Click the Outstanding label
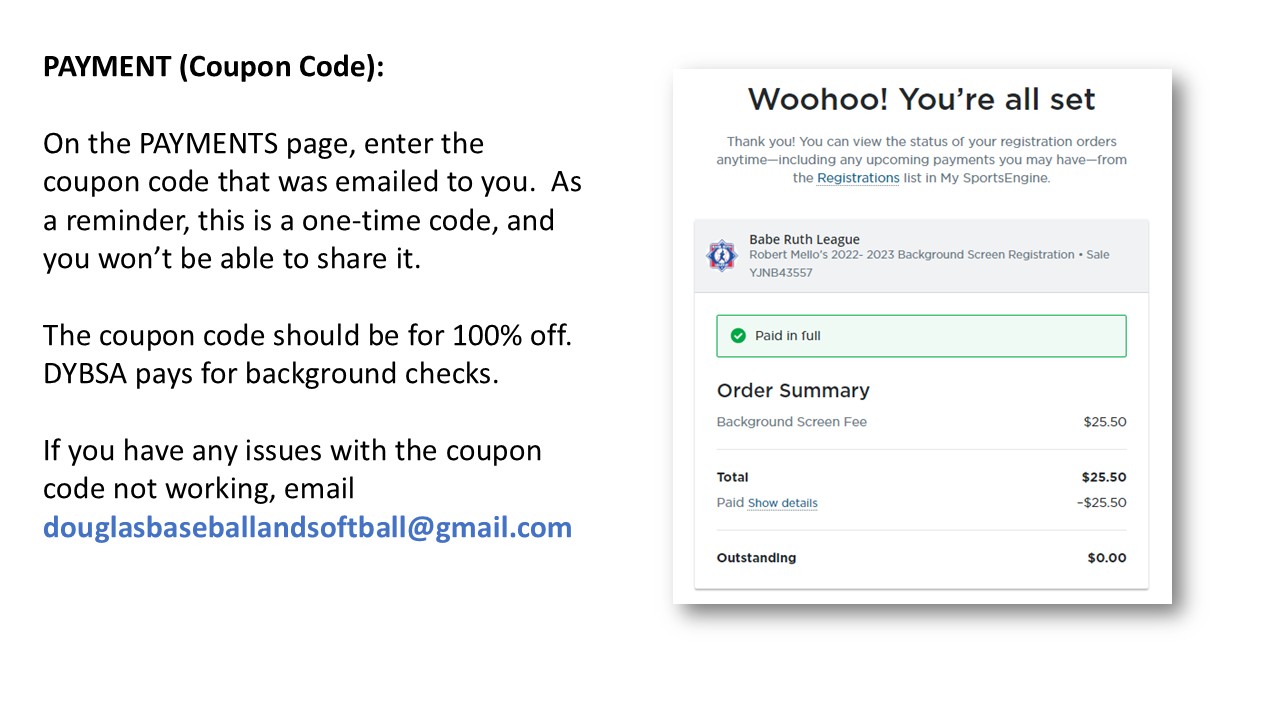This screenshot has height=720, width=1280. pos(756,558)
